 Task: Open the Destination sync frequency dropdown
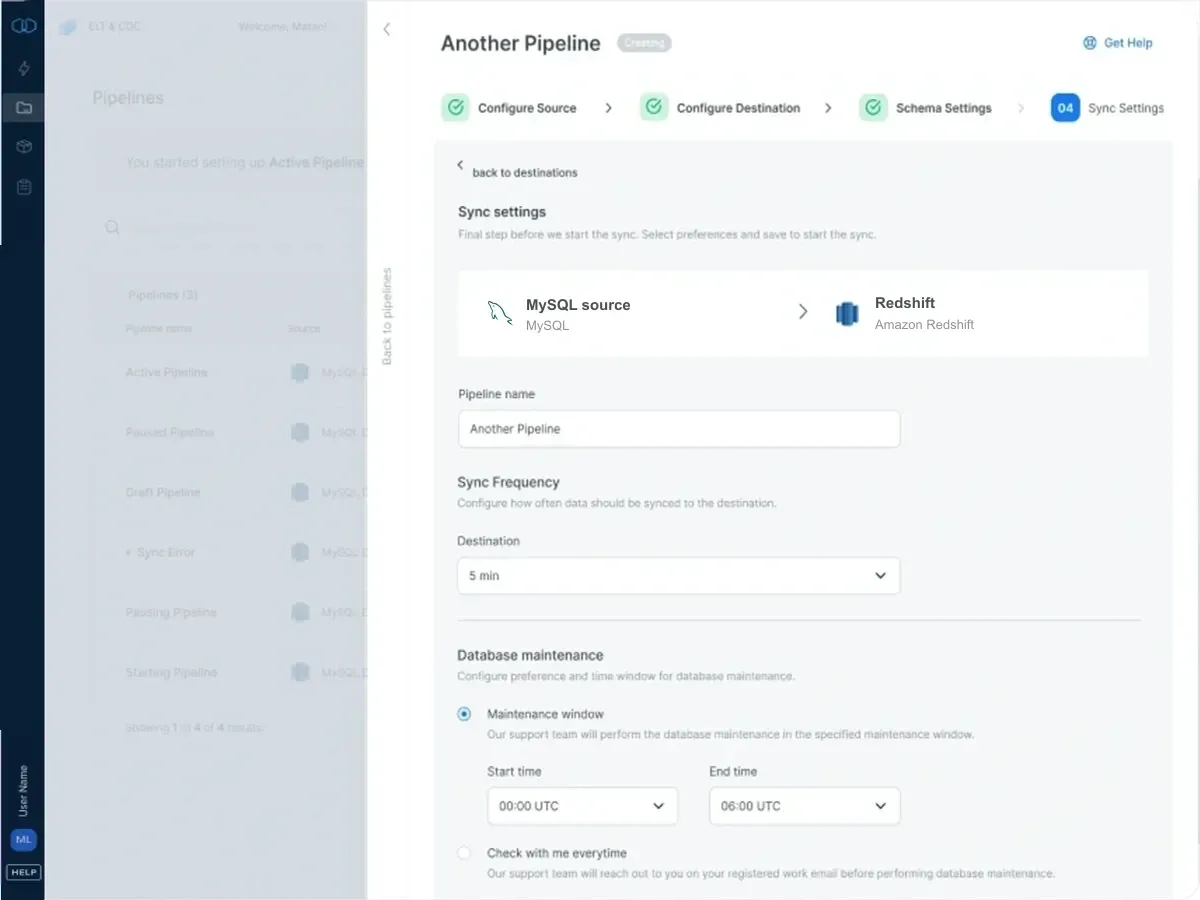pyautogui.click(x=679, y=576)
